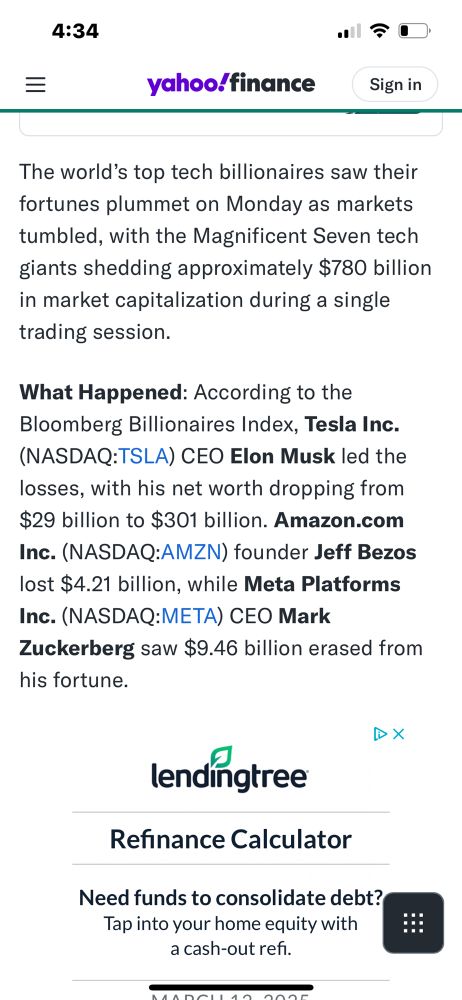Select 'Need funds to consolidate debt?' ad text
The height and width of the screenshot is (1000, 462).
click(231, 898)
